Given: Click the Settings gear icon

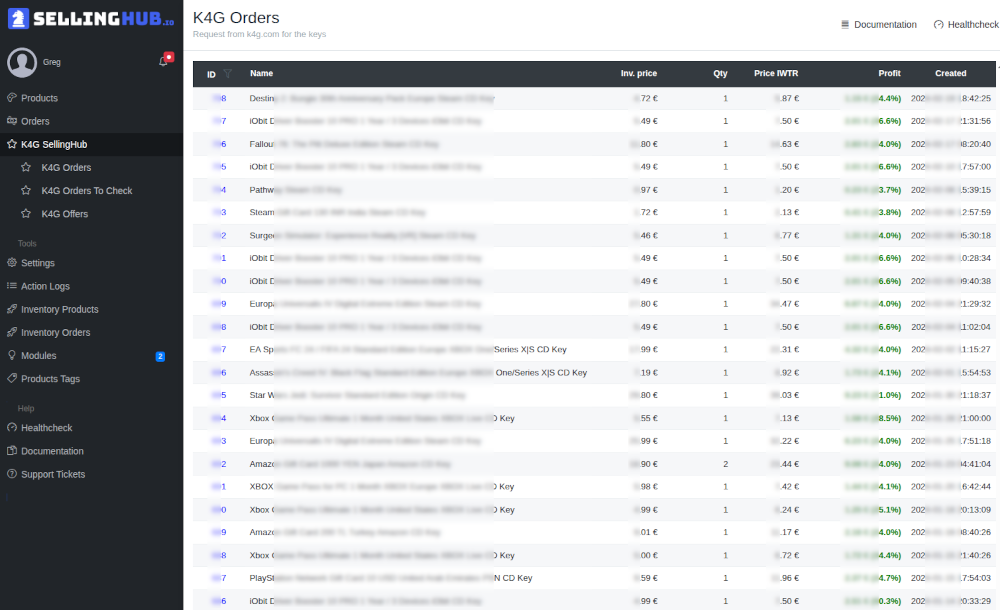Looking at the screenshot, I should click(x=12, y=262).
